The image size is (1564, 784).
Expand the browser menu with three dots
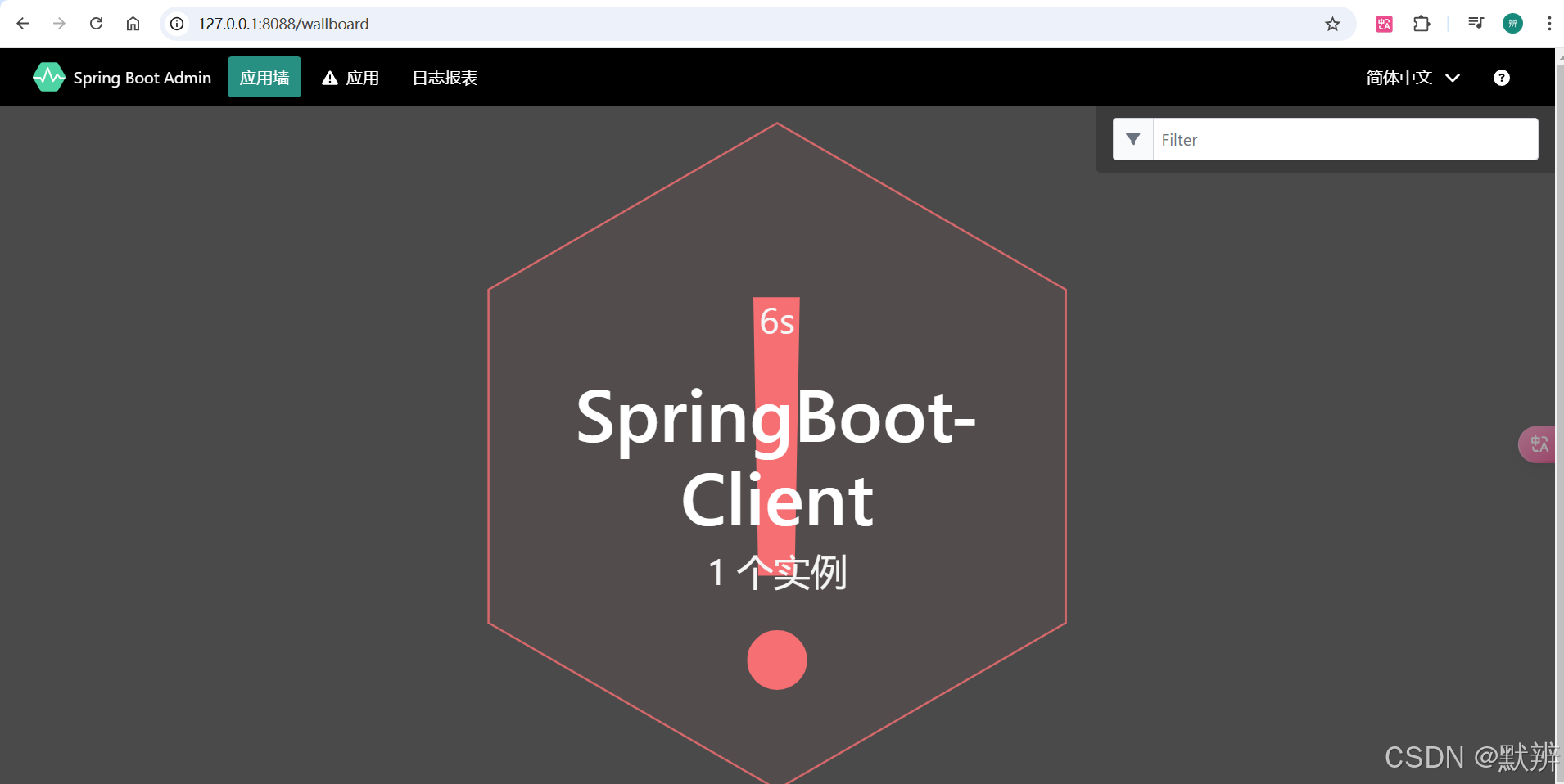1550,24
